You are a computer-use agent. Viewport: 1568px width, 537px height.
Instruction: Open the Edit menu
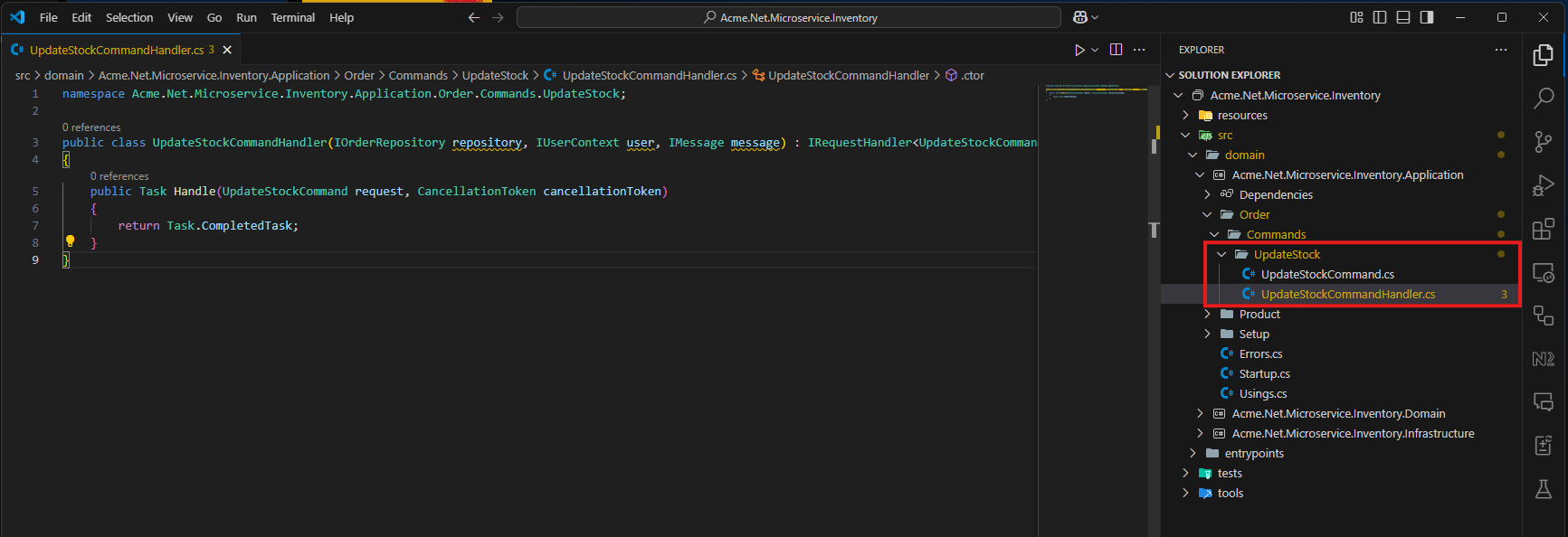[81, 17]
